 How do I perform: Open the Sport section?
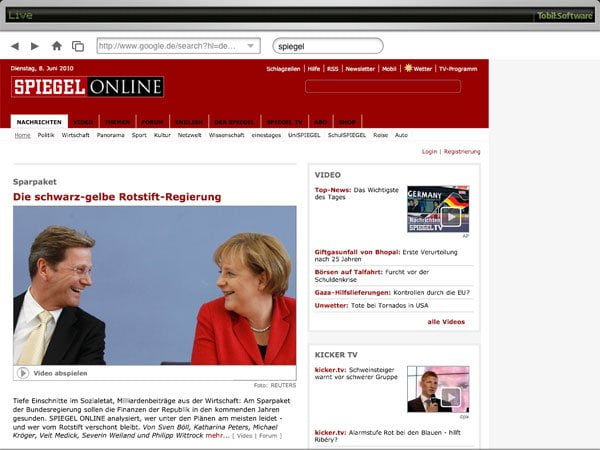[x=139, y=135]
